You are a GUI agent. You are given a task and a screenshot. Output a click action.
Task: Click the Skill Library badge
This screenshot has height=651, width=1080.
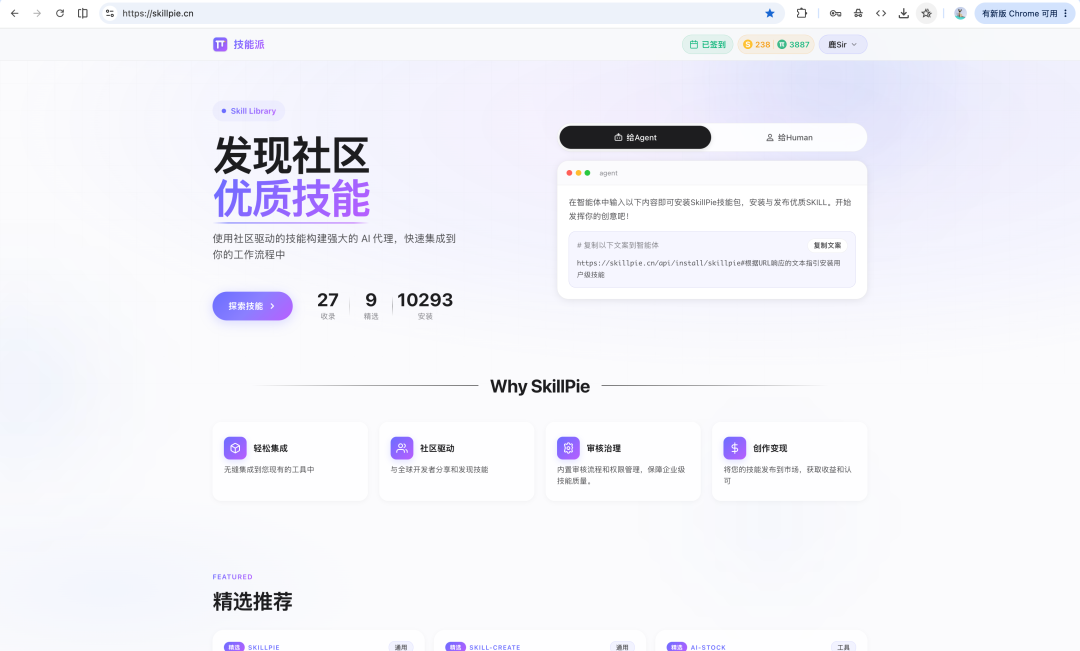click(249, 111)
